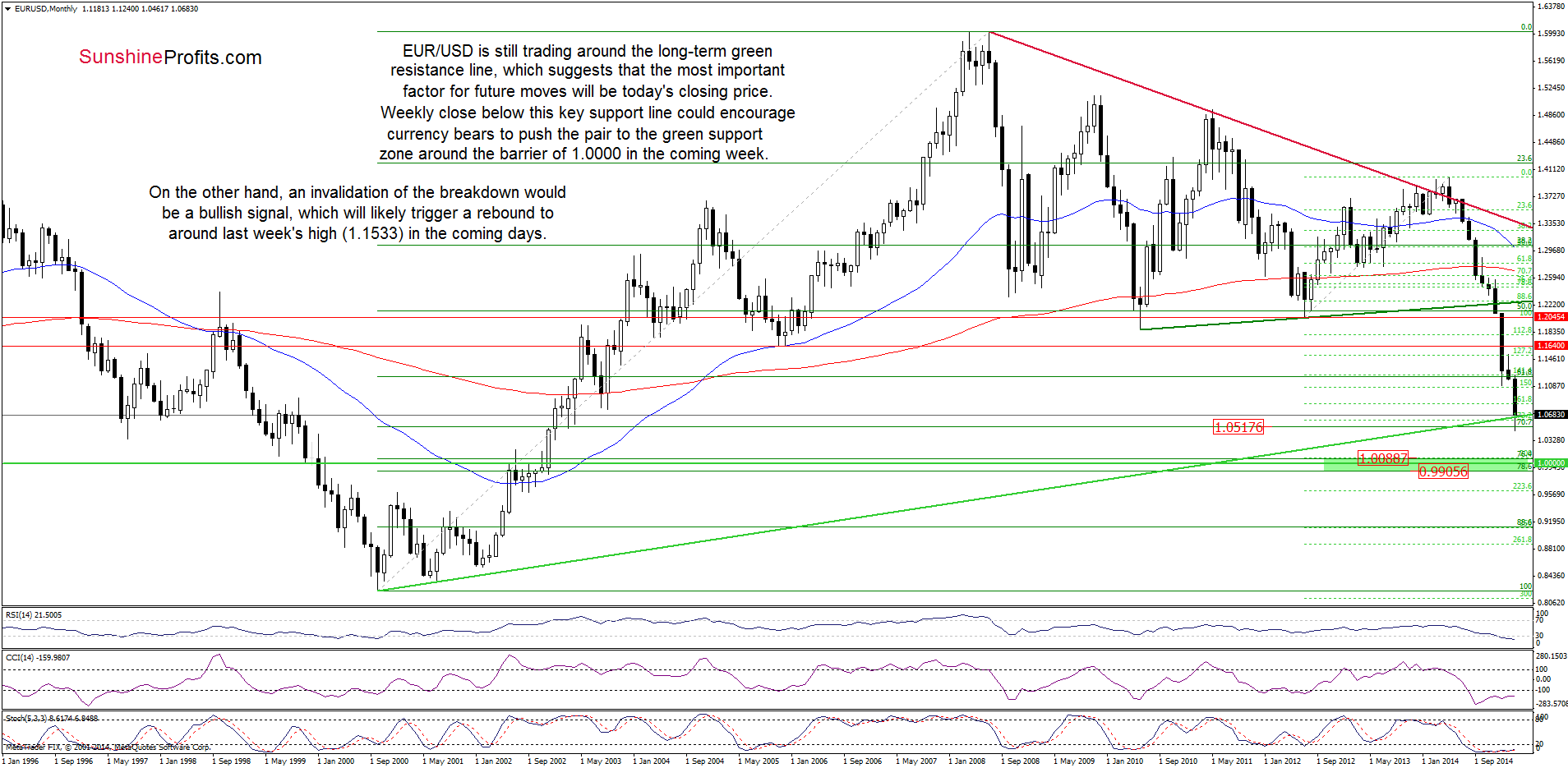Click the 0.88100 price axis label

(1550, 549)
